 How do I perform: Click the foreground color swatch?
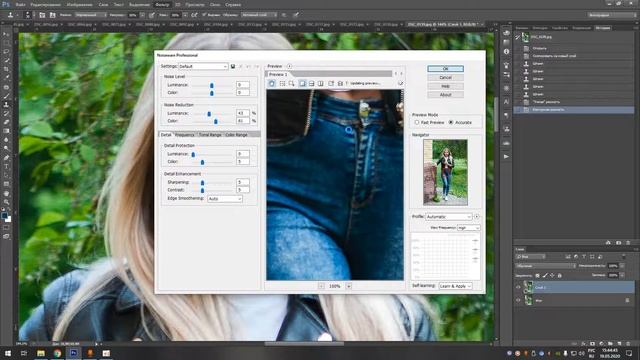point(4,215)
